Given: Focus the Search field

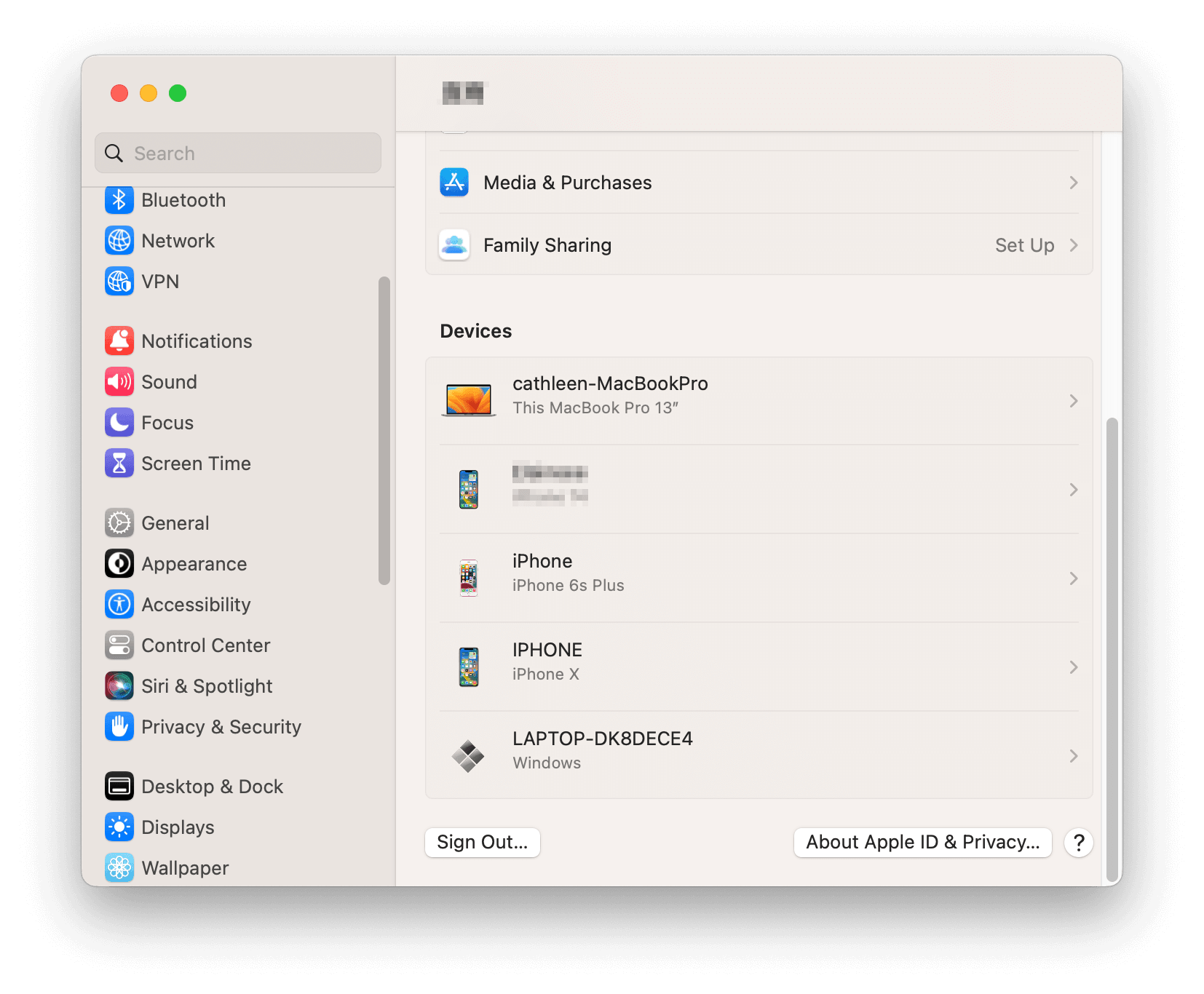Looking at the screenshot, I should (238, 154).
